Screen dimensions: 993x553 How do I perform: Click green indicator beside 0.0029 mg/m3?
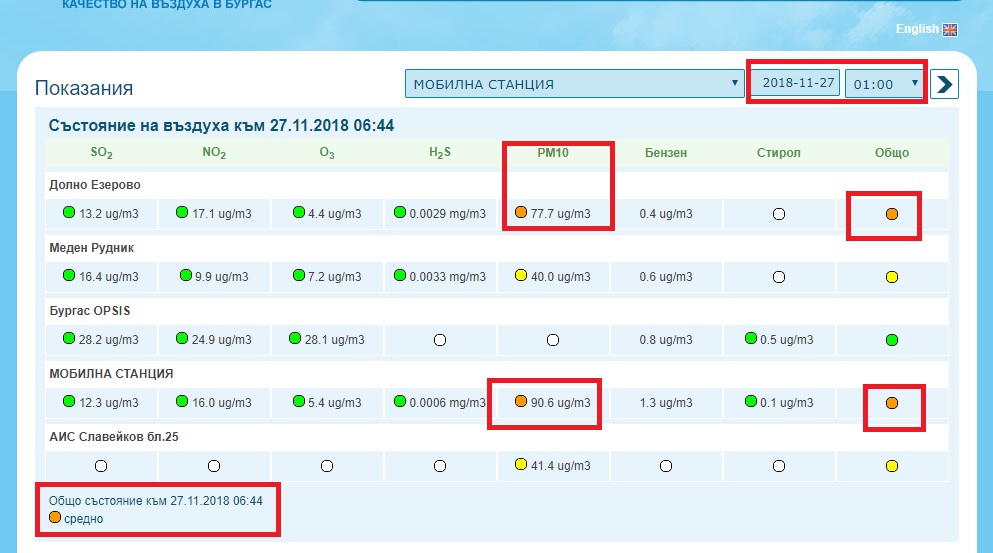[x=400, y=212]
